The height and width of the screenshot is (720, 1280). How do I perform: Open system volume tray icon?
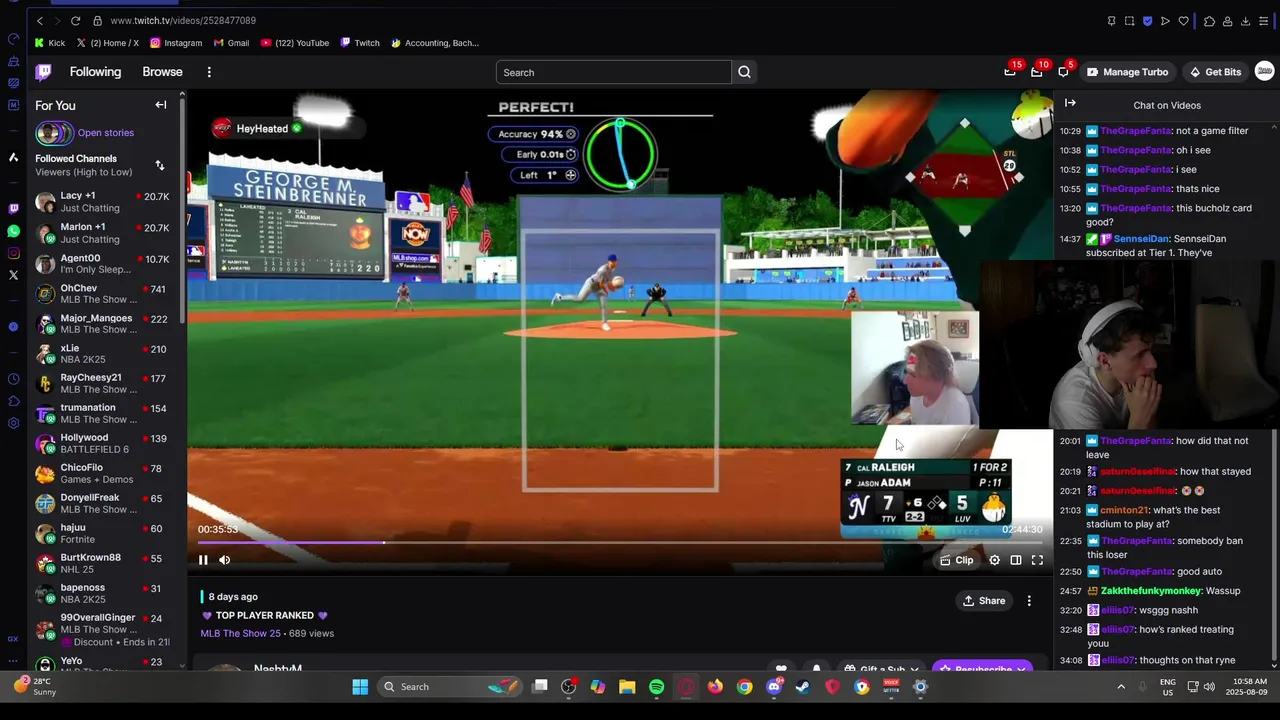point(1209,687)
